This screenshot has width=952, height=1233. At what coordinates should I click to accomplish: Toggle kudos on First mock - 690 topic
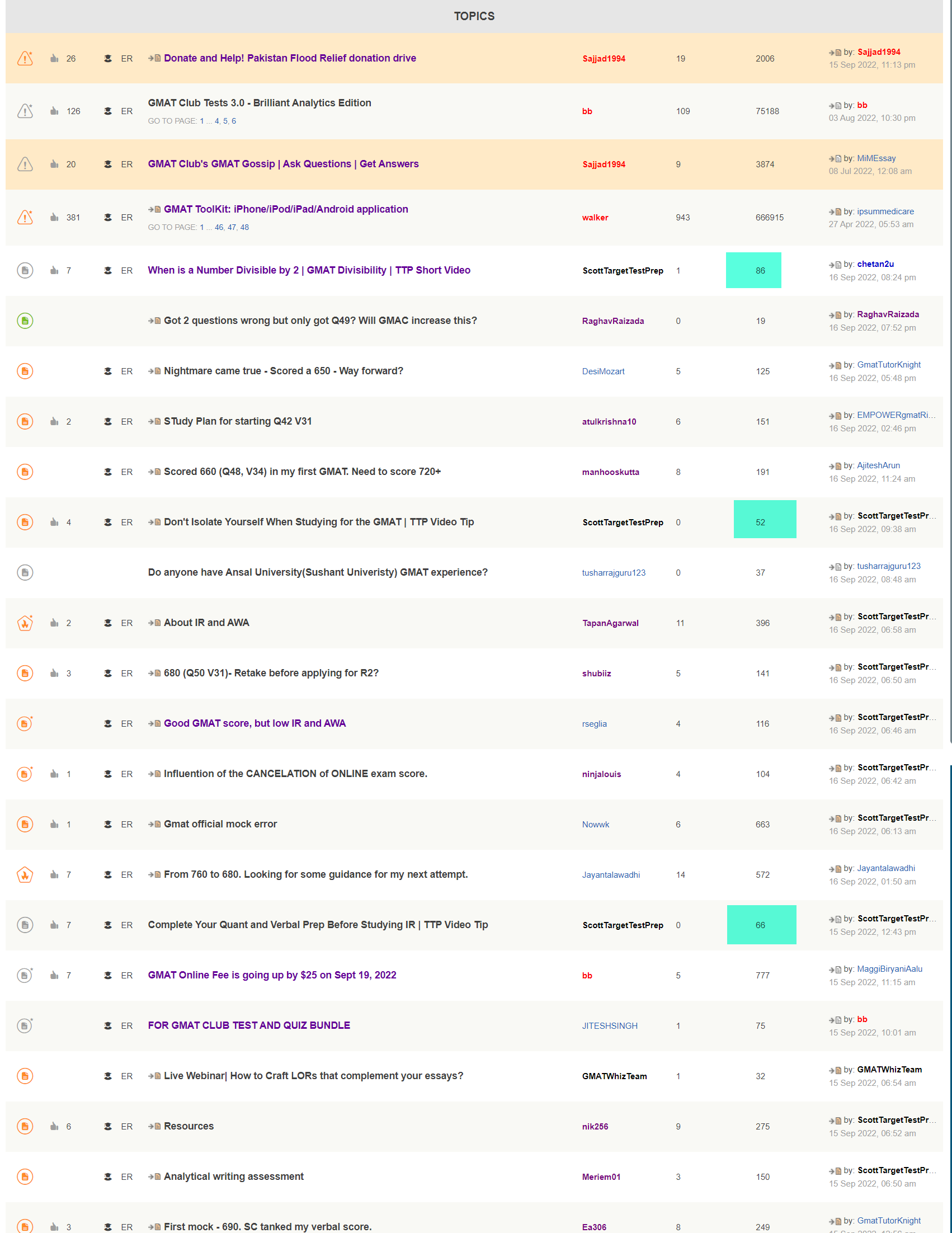pyautogui.click(x=54, y=1226)
